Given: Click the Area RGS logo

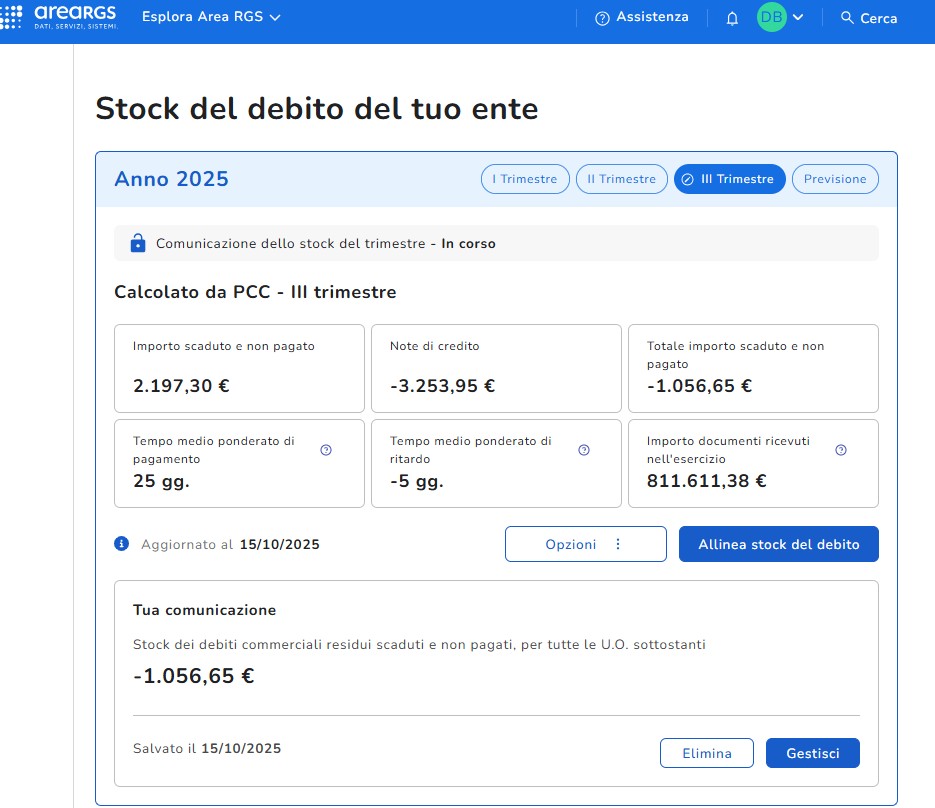Looking at the screenshot, I should pos(62,16).
